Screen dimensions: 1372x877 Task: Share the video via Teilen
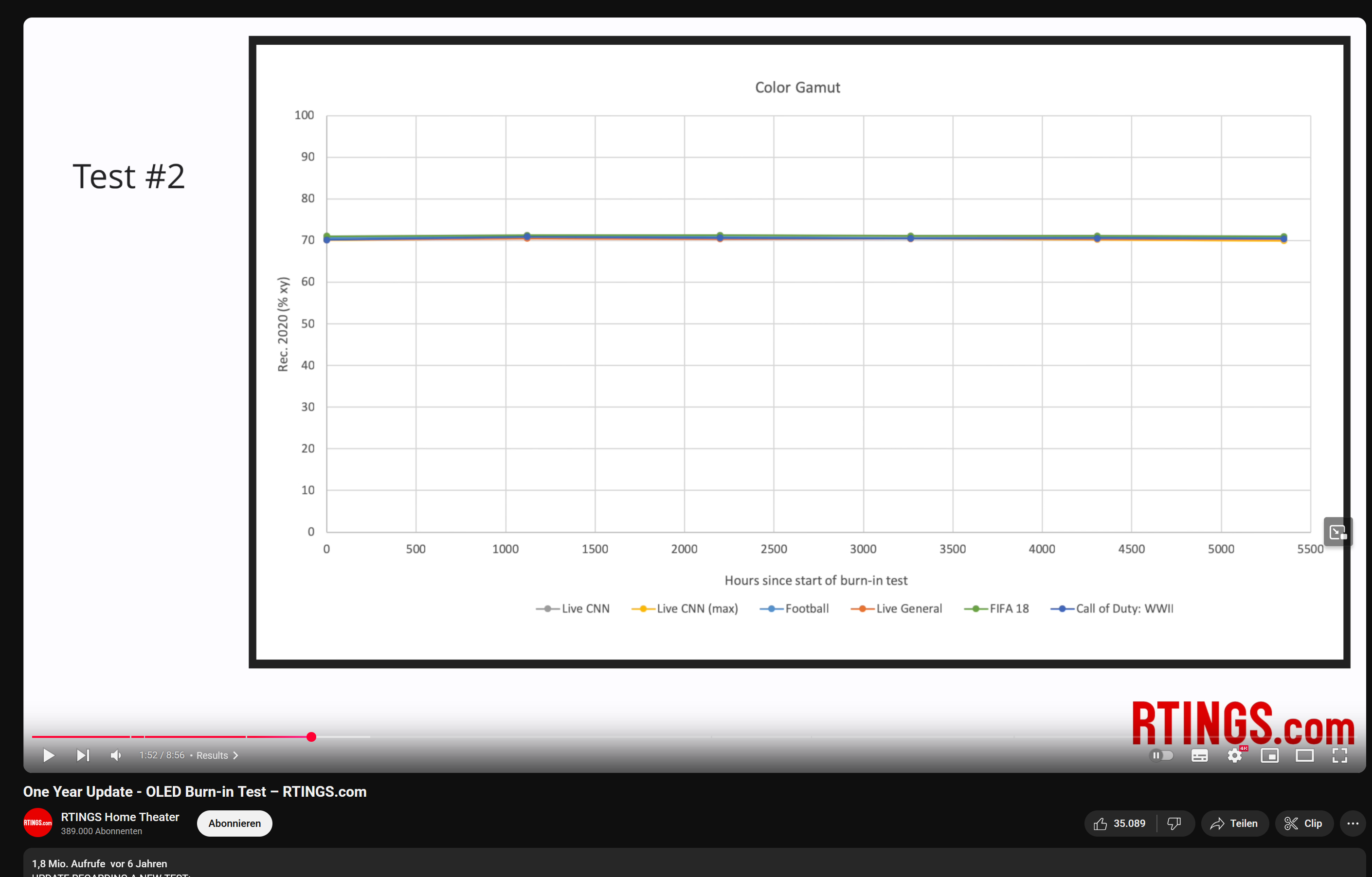point(1234,823)
